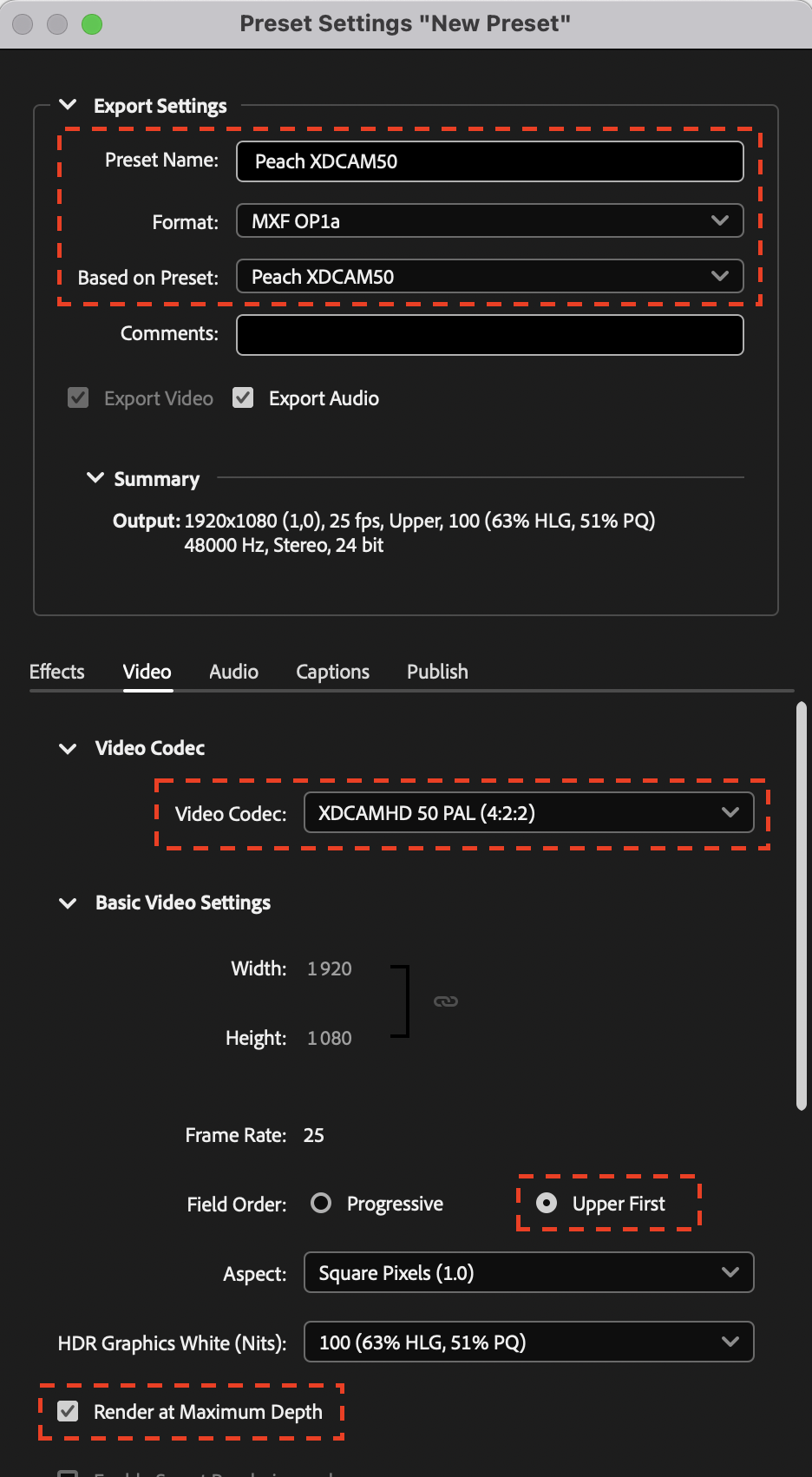The image size is (812, 1477).
Task: Toggle the Export Audio checkbox
Action: pos(243,397)
